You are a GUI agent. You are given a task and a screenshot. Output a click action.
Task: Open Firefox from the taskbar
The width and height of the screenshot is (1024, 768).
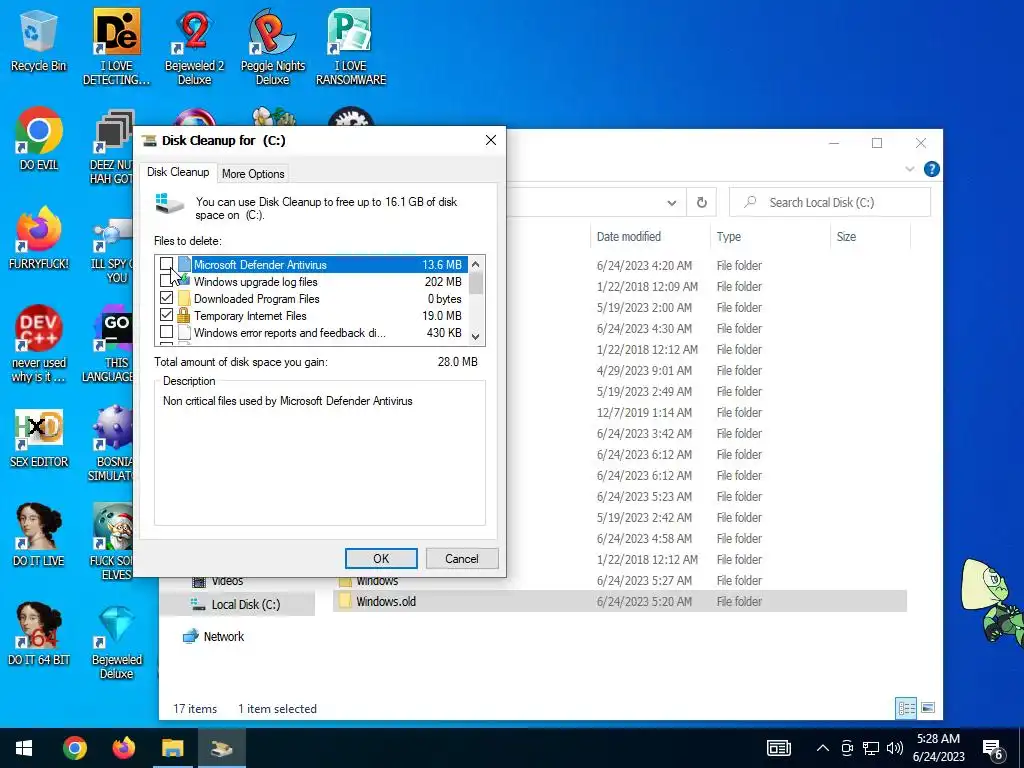point(123,748)
